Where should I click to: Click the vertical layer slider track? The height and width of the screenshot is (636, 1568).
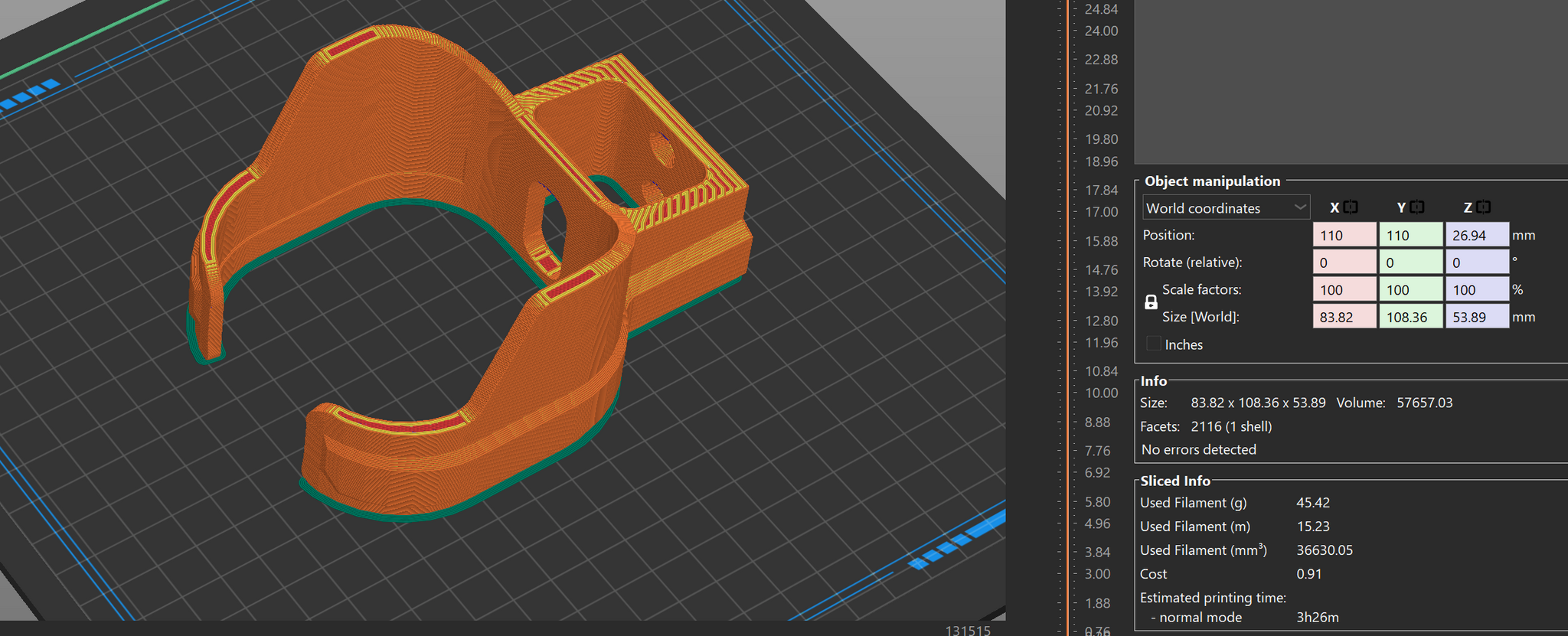[x=1068, y=306]
